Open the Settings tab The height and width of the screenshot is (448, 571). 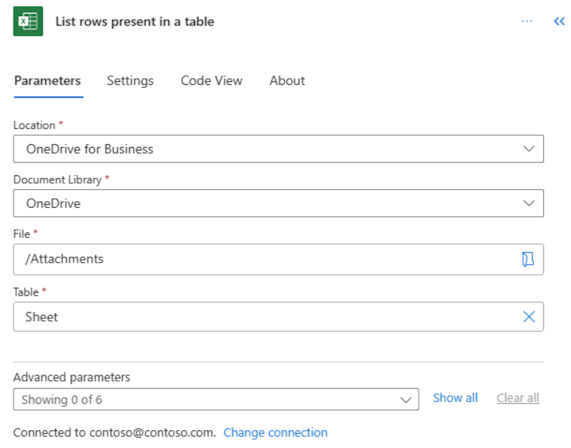coord(130,80)
